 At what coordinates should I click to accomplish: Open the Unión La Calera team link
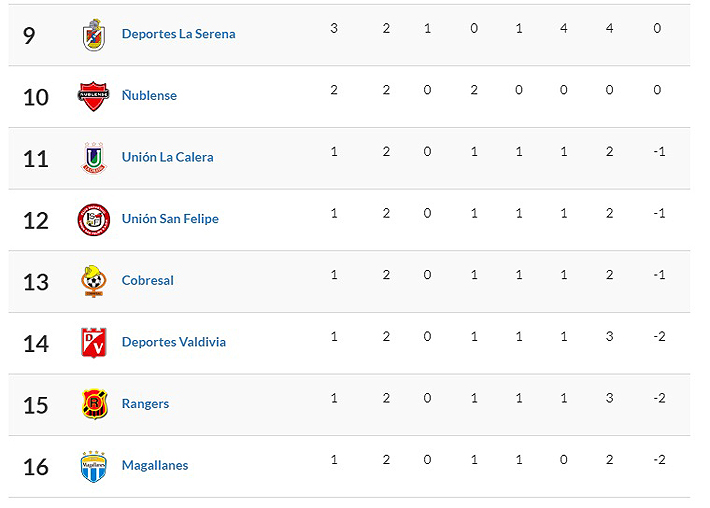tap(167, 157)
